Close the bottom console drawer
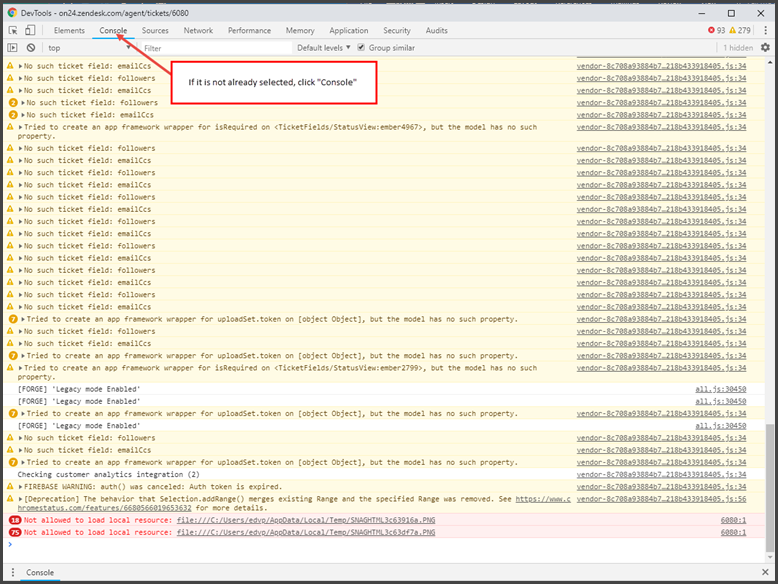Viewport: 778px width, 584px height. [x=766, y=573]
